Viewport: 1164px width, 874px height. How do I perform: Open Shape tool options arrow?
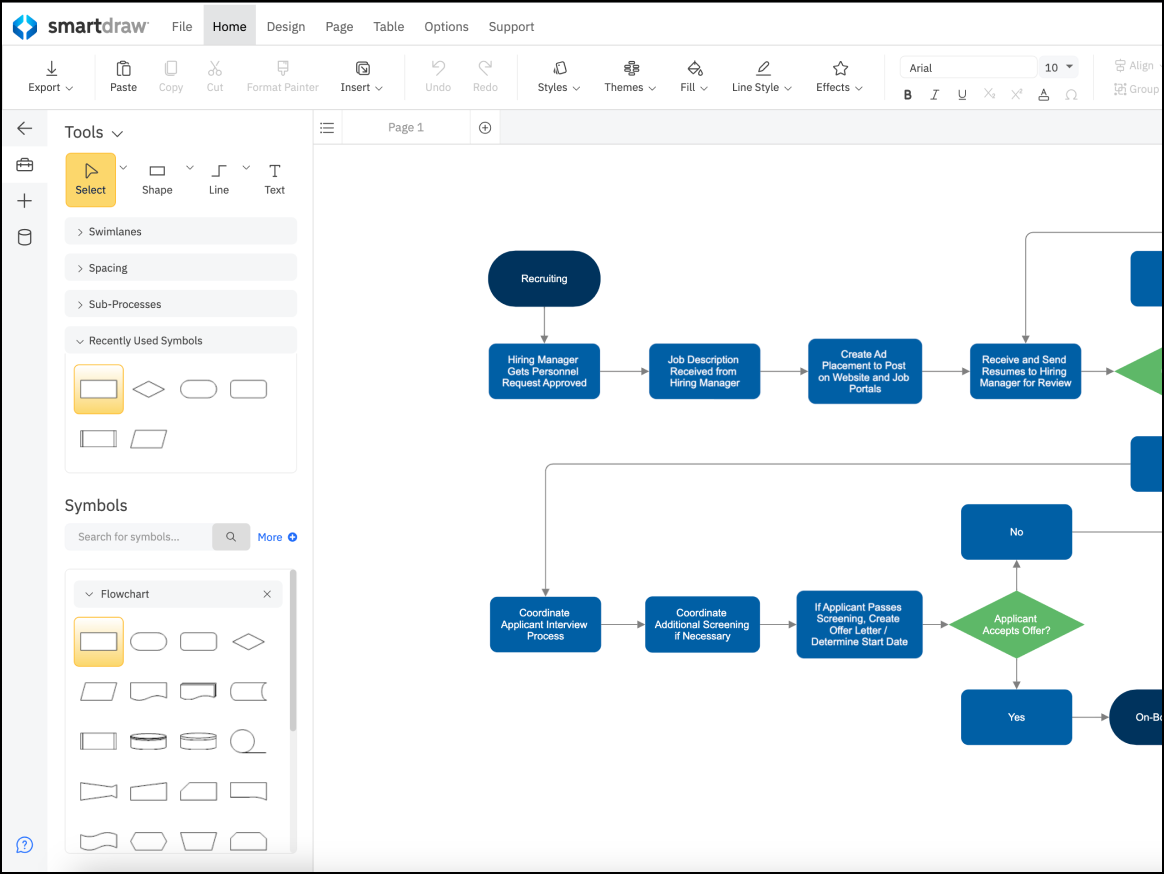coord(190,168)
